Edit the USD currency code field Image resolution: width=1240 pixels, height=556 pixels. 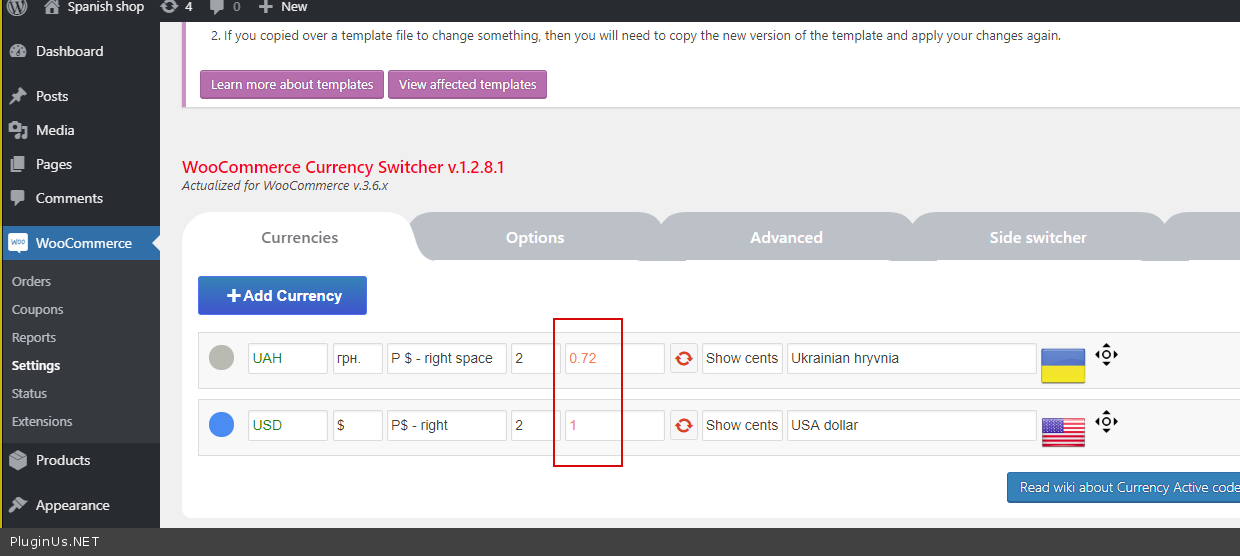288,425
